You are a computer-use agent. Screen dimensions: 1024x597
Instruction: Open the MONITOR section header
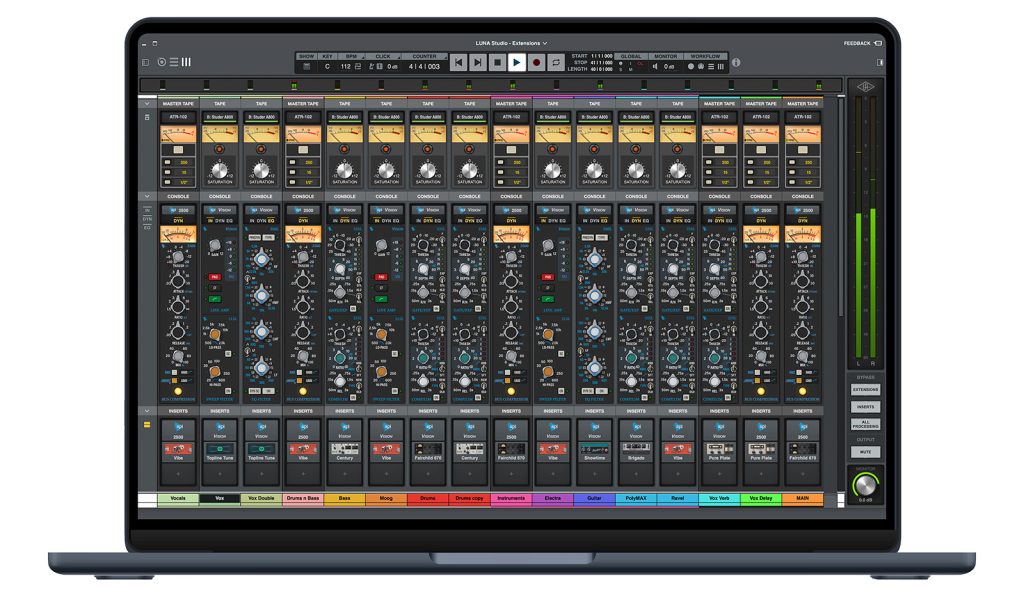pos(665,56)
